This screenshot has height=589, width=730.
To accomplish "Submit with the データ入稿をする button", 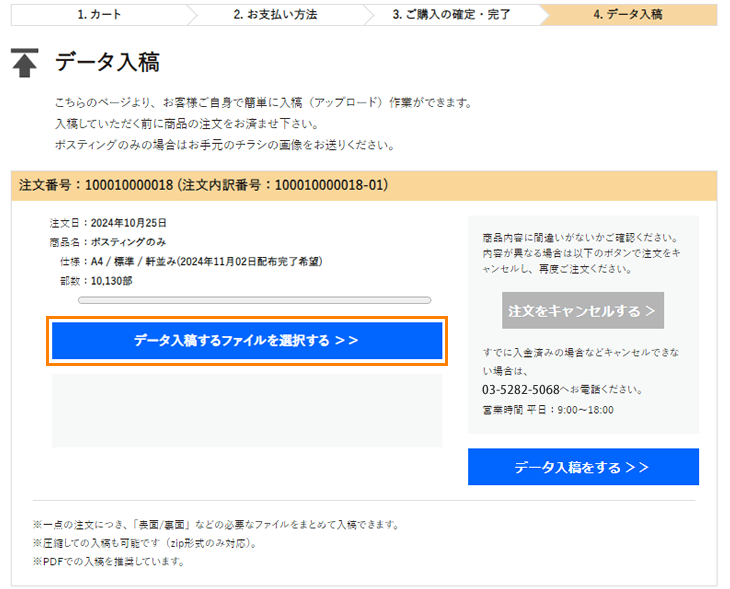I will tap(582, 467).
